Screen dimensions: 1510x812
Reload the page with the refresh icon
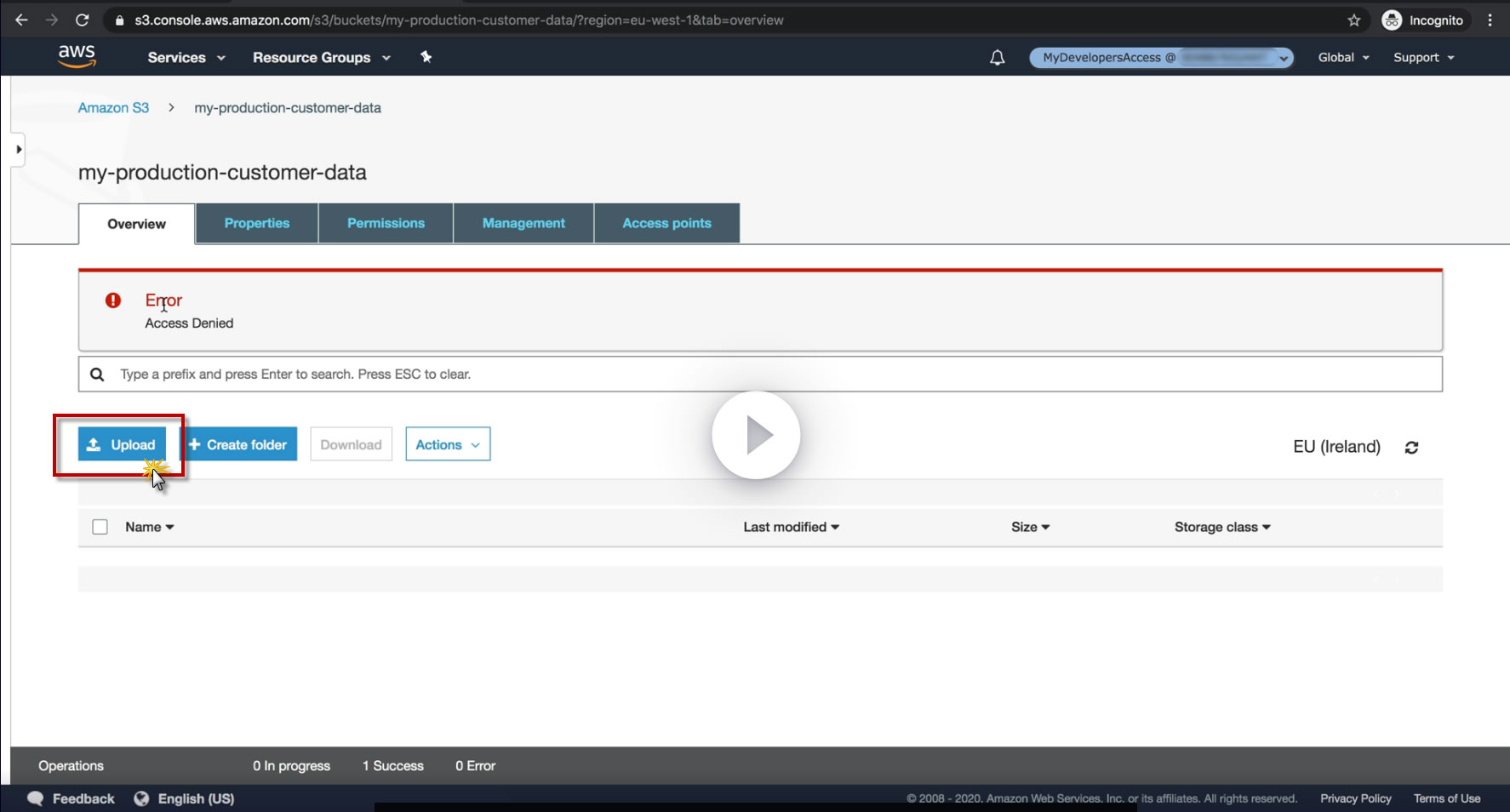click(83, 20)
